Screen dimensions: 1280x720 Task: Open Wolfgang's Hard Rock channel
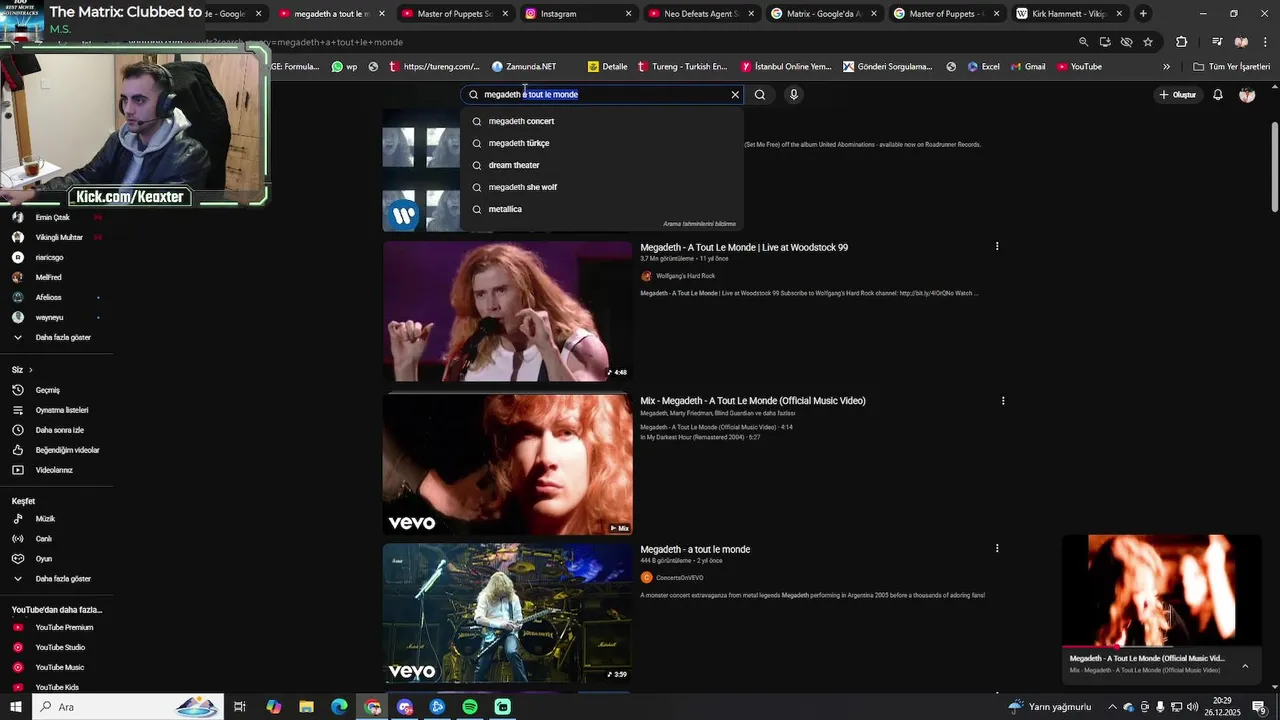[x=685, y=276]
